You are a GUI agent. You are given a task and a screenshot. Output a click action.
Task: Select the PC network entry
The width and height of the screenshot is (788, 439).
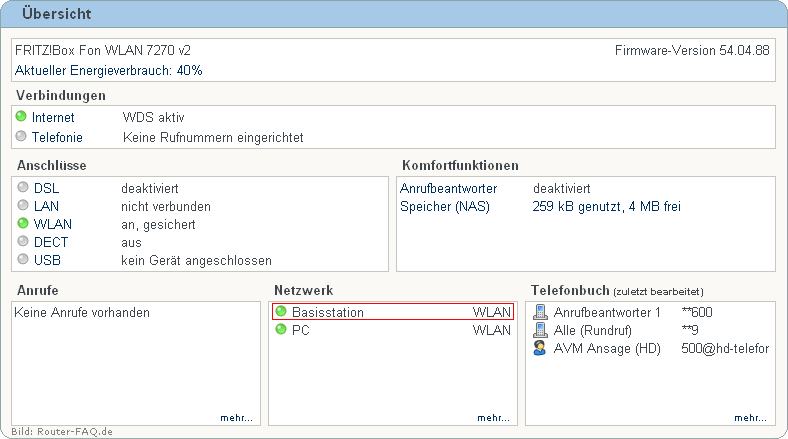pyautogui.click(x=393, y=330)
